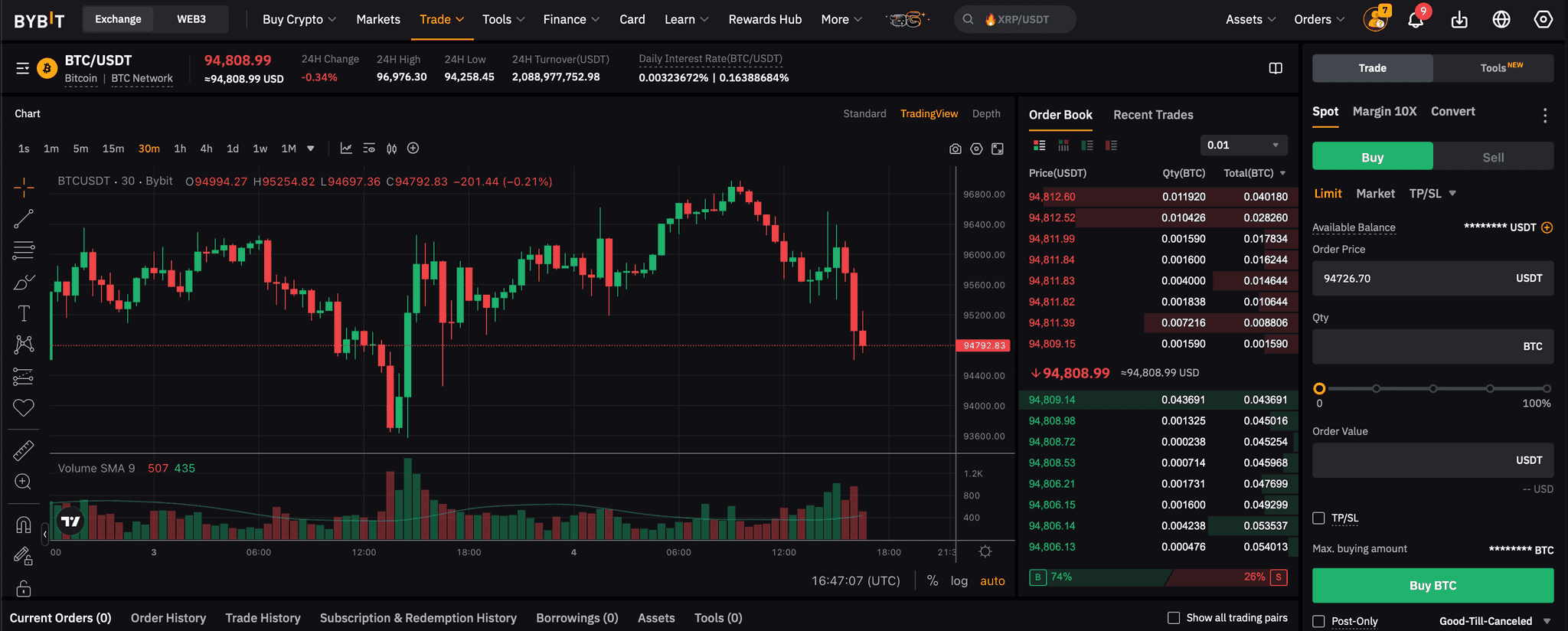Select the ruler measure tool
The image size is (1568, 631).
[24, 450]
